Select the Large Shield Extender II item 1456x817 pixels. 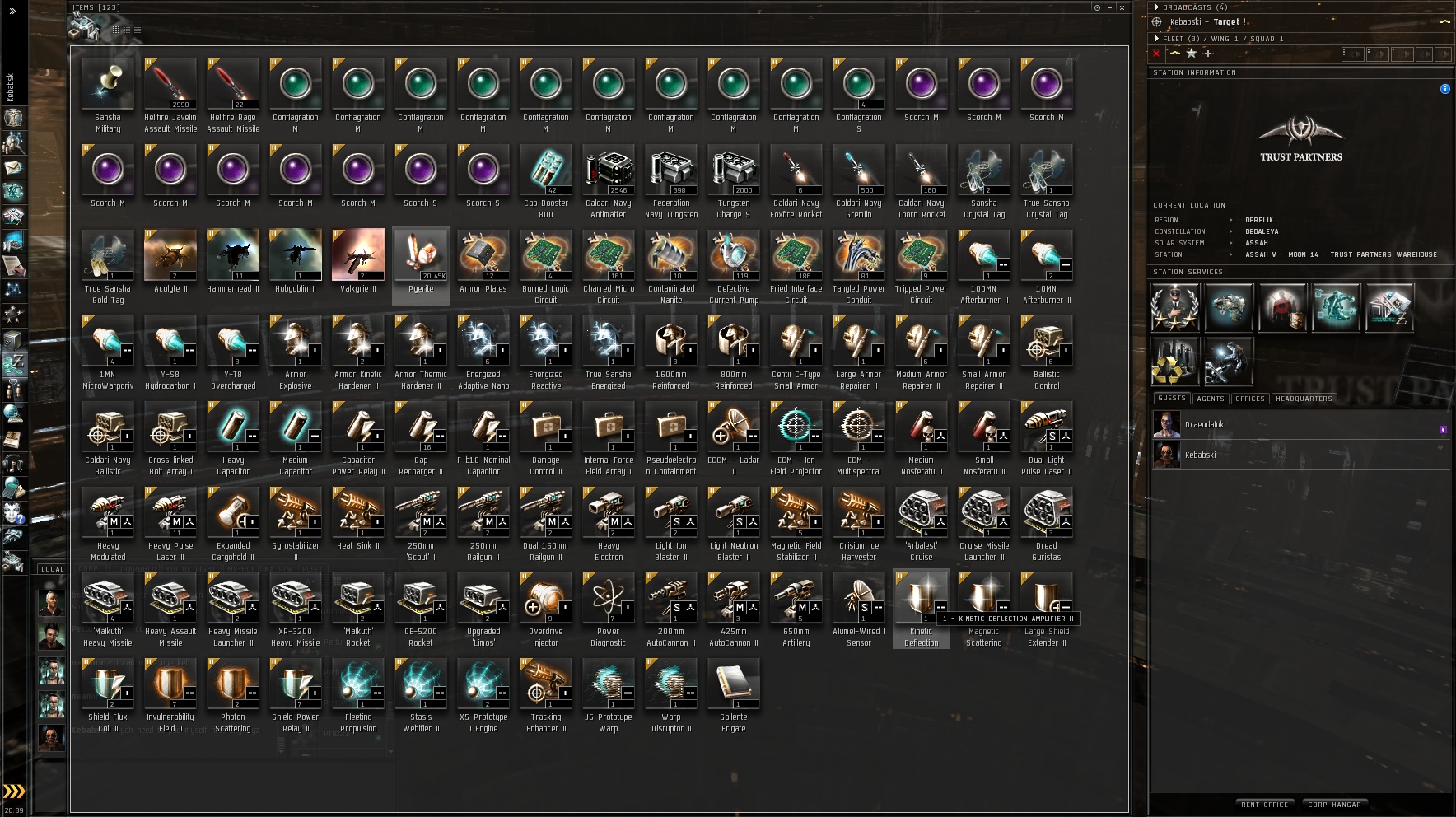1047,610
